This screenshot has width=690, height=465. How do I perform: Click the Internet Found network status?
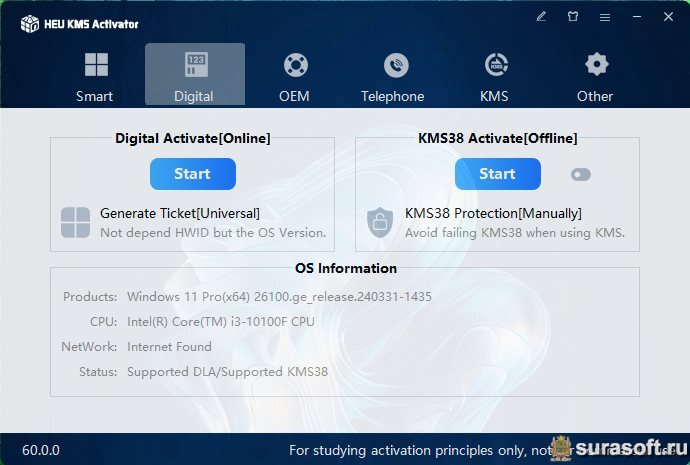(x=169, y=347)
